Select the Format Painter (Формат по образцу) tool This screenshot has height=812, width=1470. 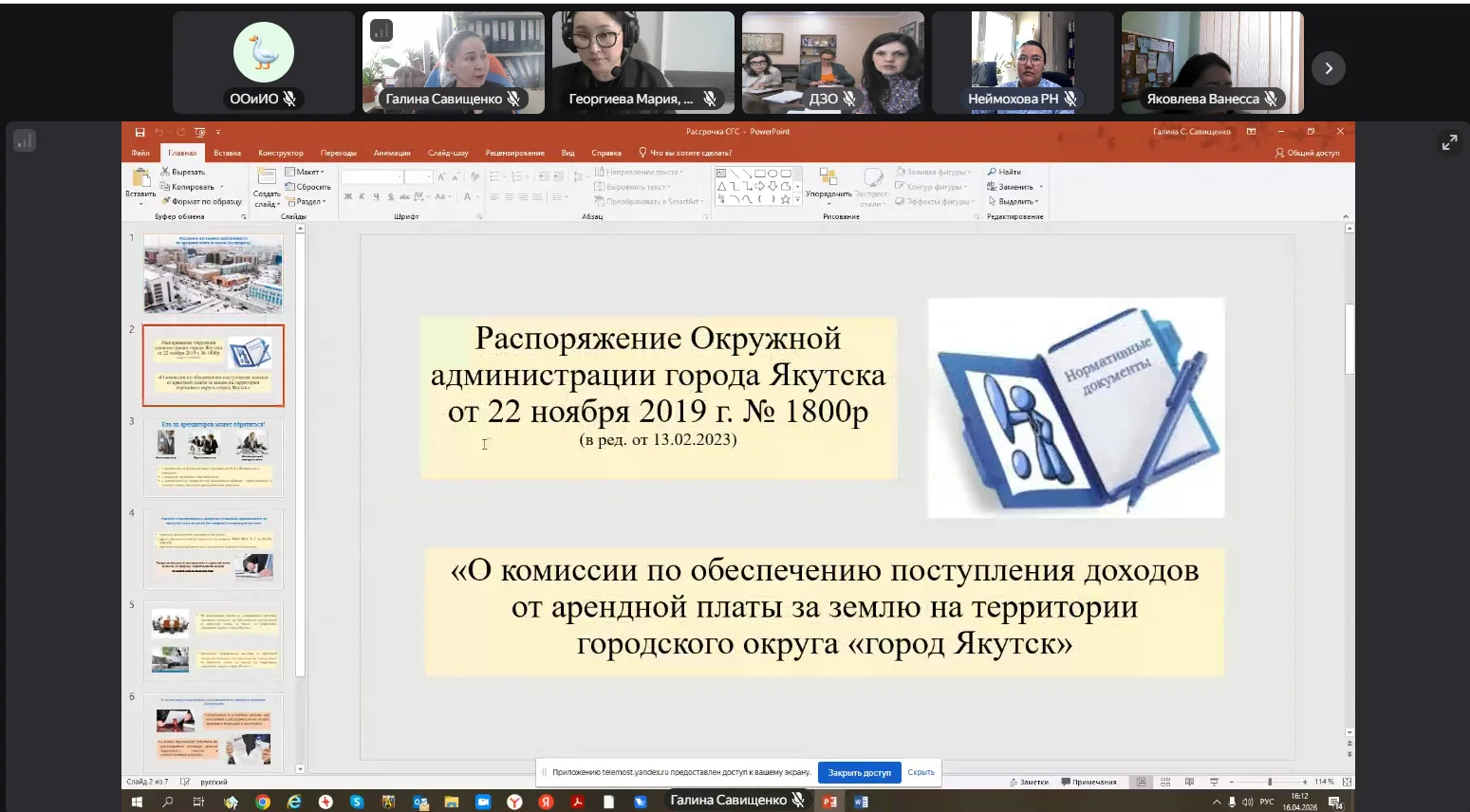[x=200, y=201]
